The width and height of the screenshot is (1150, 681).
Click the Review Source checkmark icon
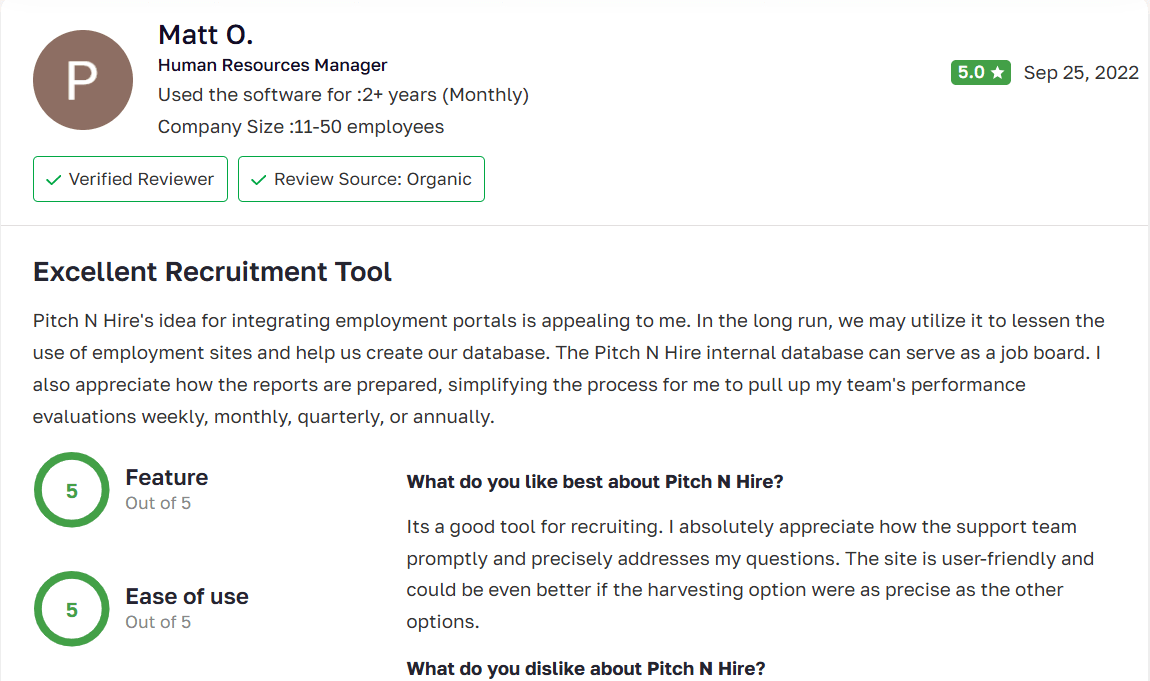tap(259, 180)
